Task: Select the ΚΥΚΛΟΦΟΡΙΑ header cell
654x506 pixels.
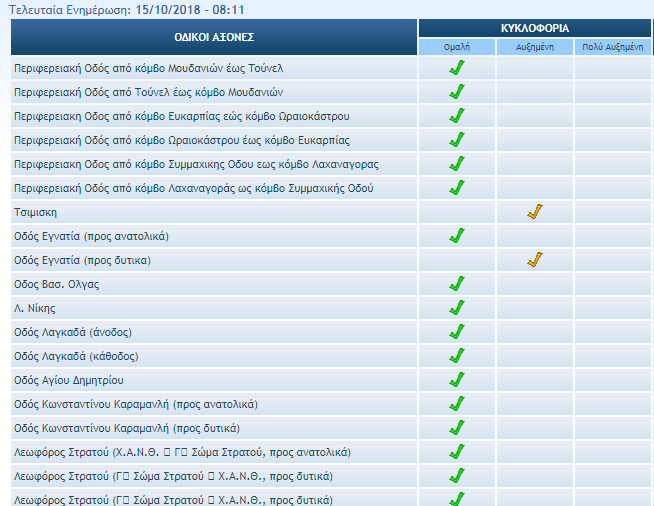Action: [535, 28]
